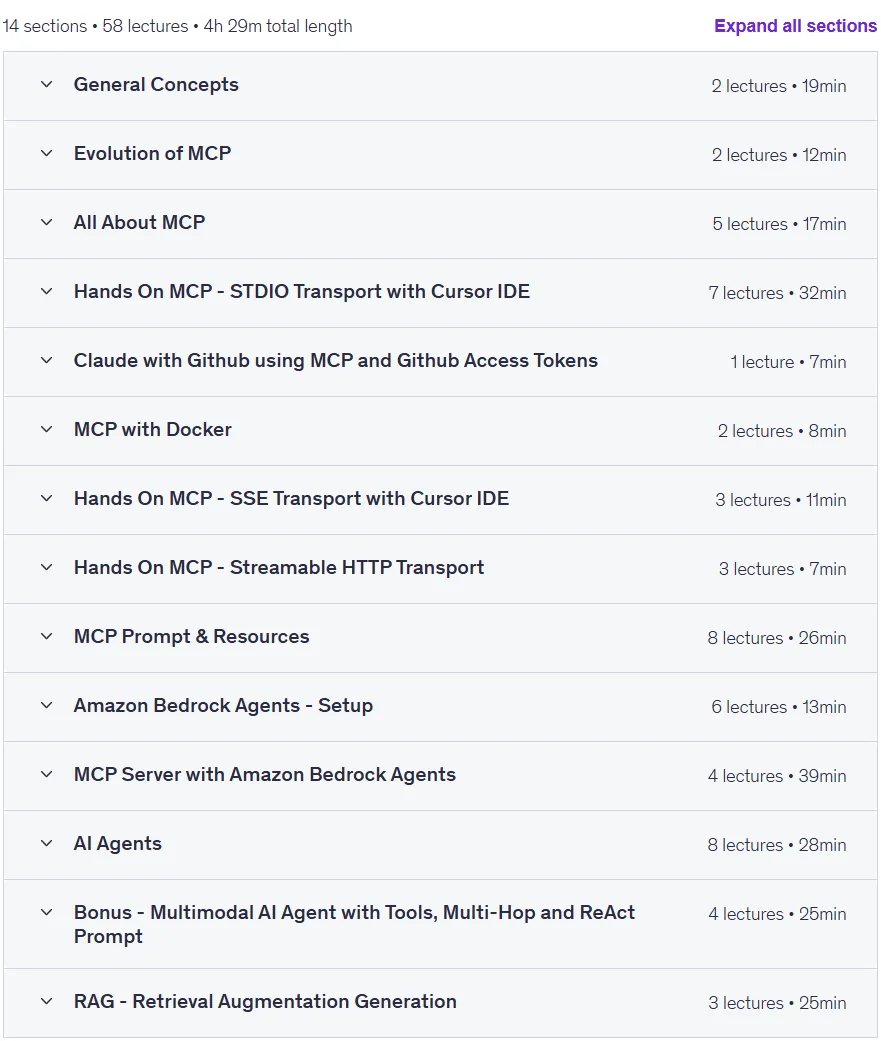This screenshot has width=881, height=1041.
Task: Click the Hands On MCP SSE Transport title
Action: point(291,499)
